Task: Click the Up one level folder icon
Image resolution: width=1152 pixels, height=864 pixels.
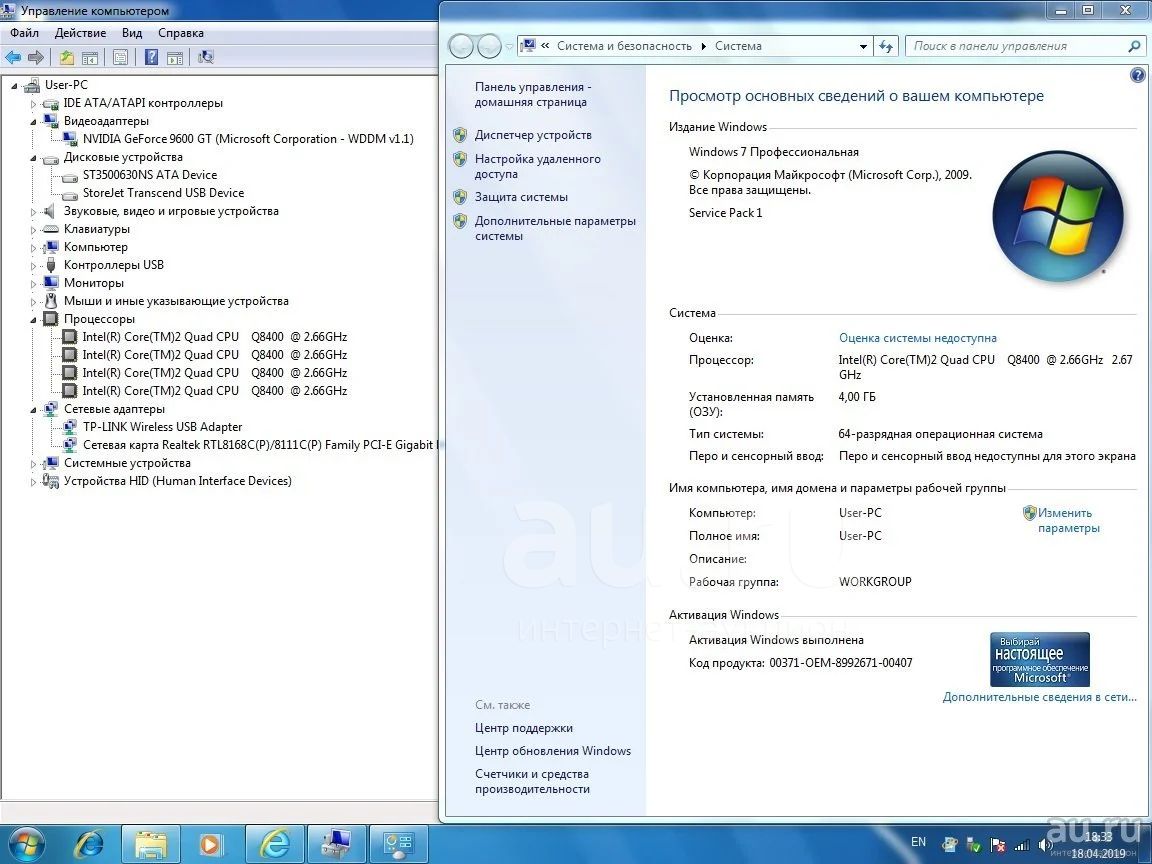Action: [x=67, y=57]
